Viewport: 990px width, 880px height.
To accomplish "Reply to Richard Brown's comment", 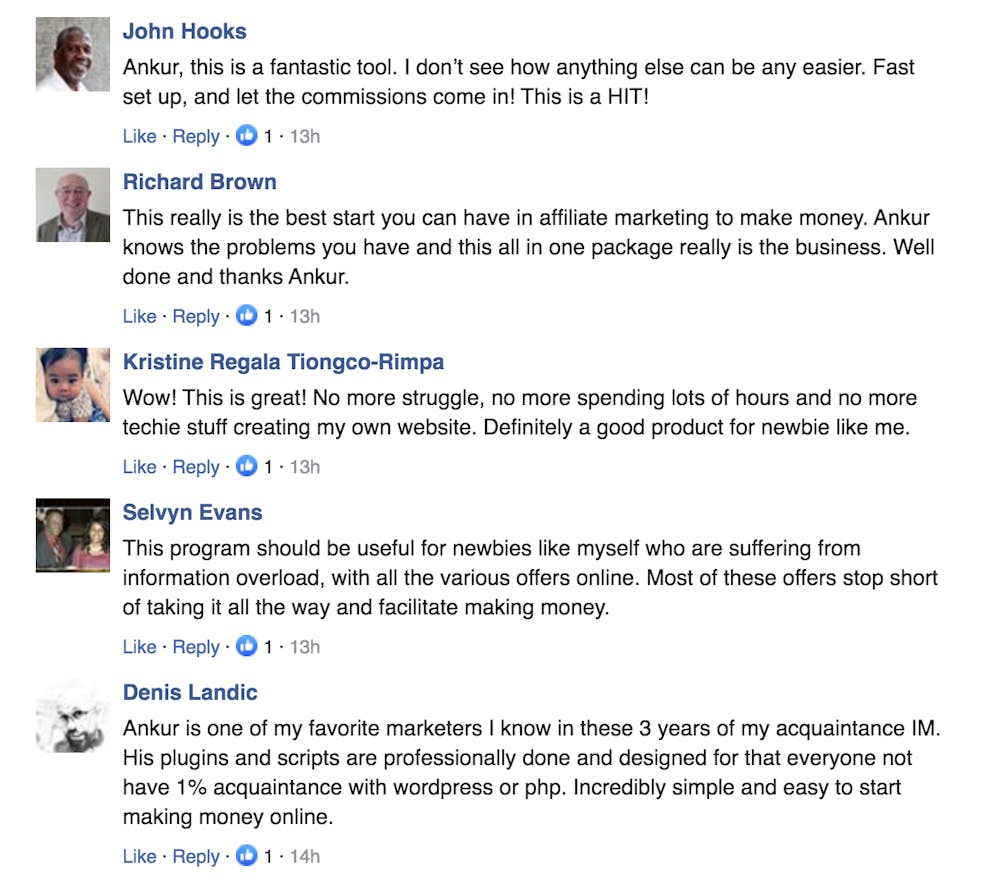I will click(x=196, y=316).
